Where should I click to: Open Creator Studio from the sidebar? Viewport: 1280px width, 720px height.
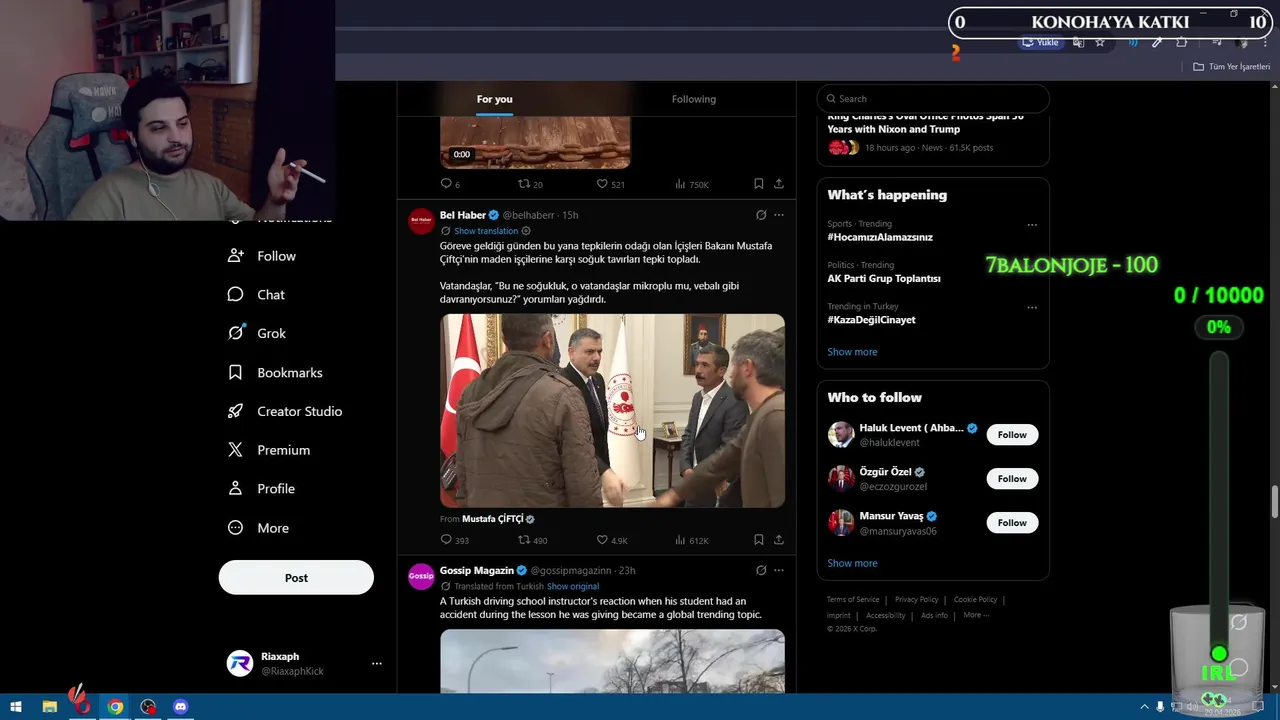coord(286,411)
